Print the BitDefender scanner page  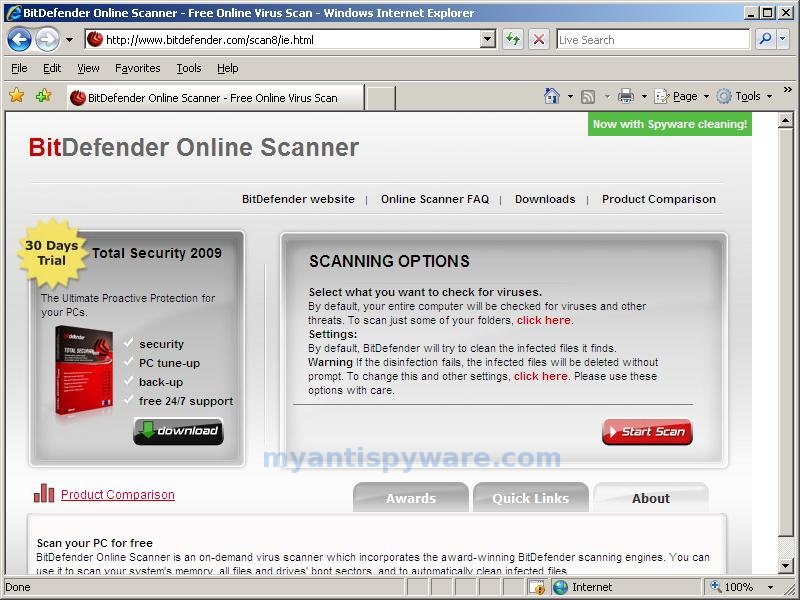(625, 96)
